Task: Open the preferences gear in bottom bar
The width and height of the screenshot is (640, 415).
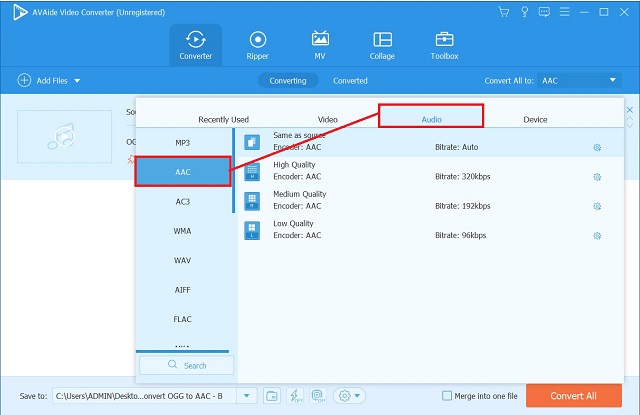Action: pos(345,396)
